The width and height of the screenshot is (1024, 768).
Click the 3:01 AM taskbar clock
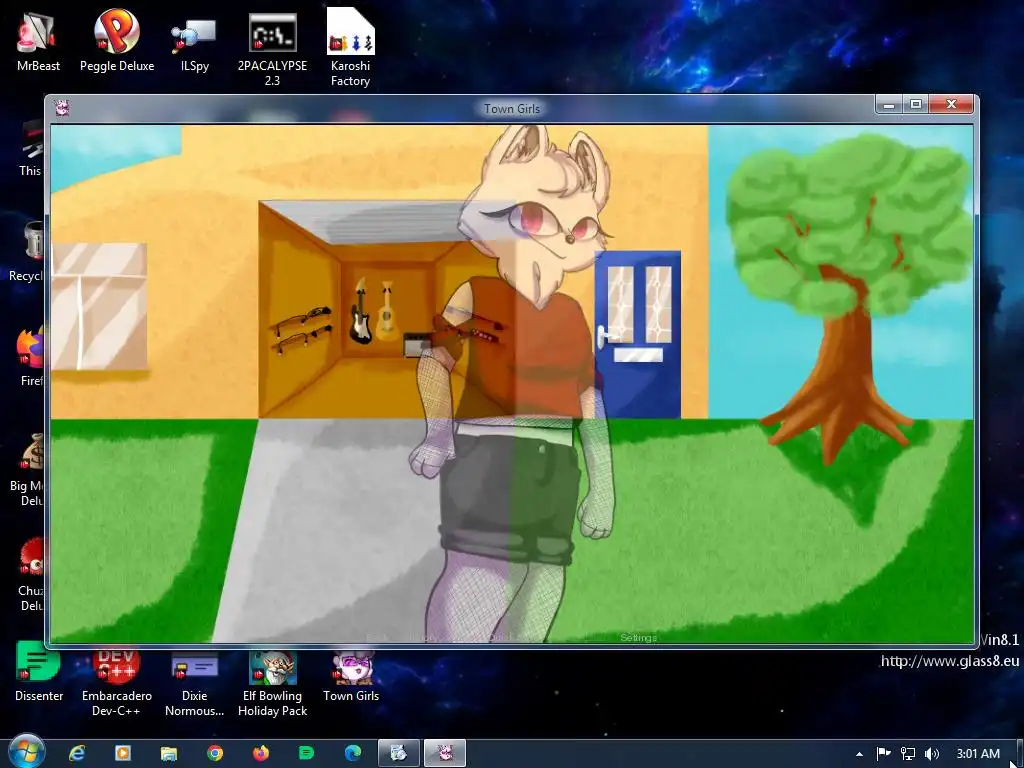coord(978,754)
